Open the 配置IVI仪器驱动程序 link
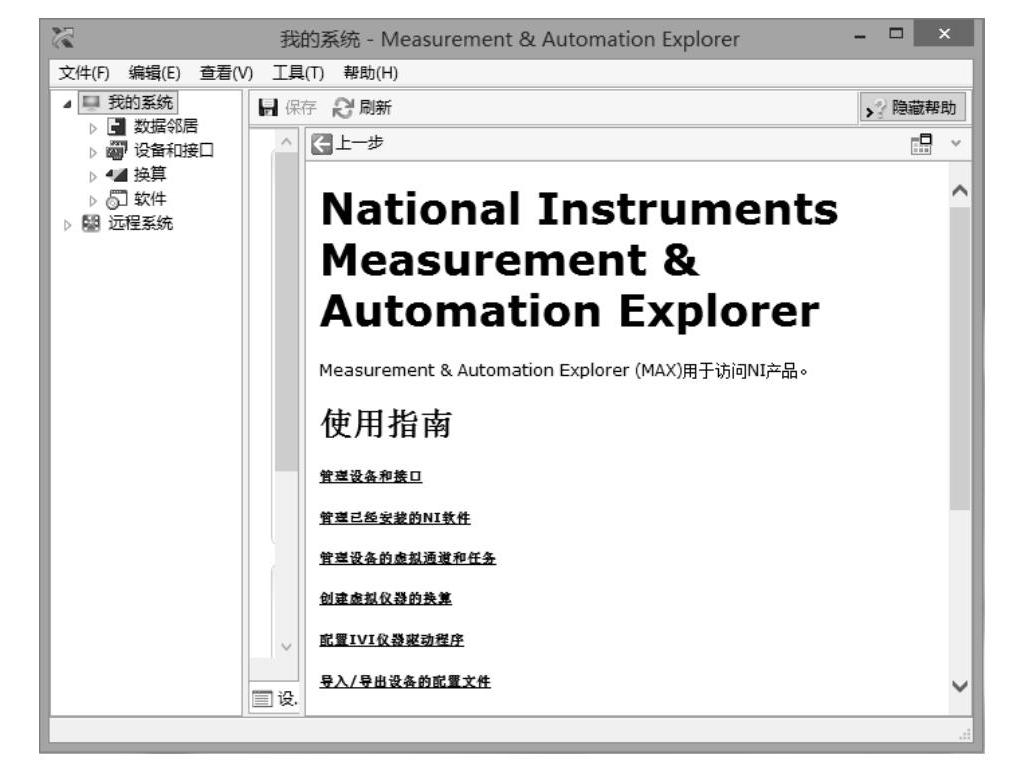 [391, 639]
